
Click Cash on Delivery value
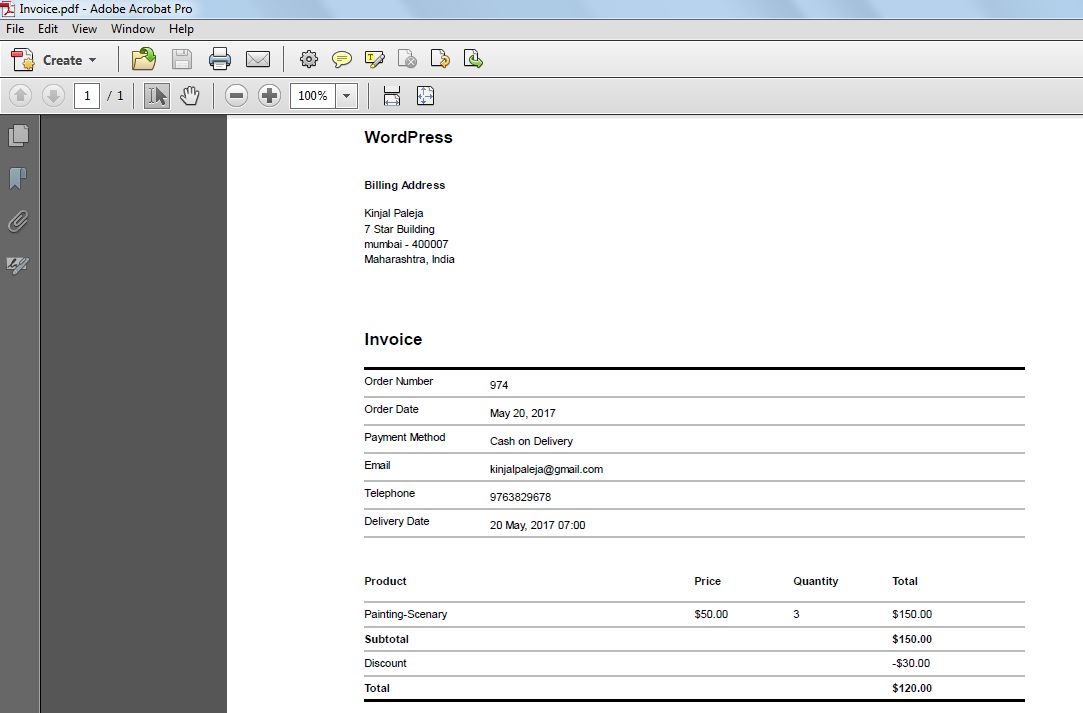[x=531, y=441]
